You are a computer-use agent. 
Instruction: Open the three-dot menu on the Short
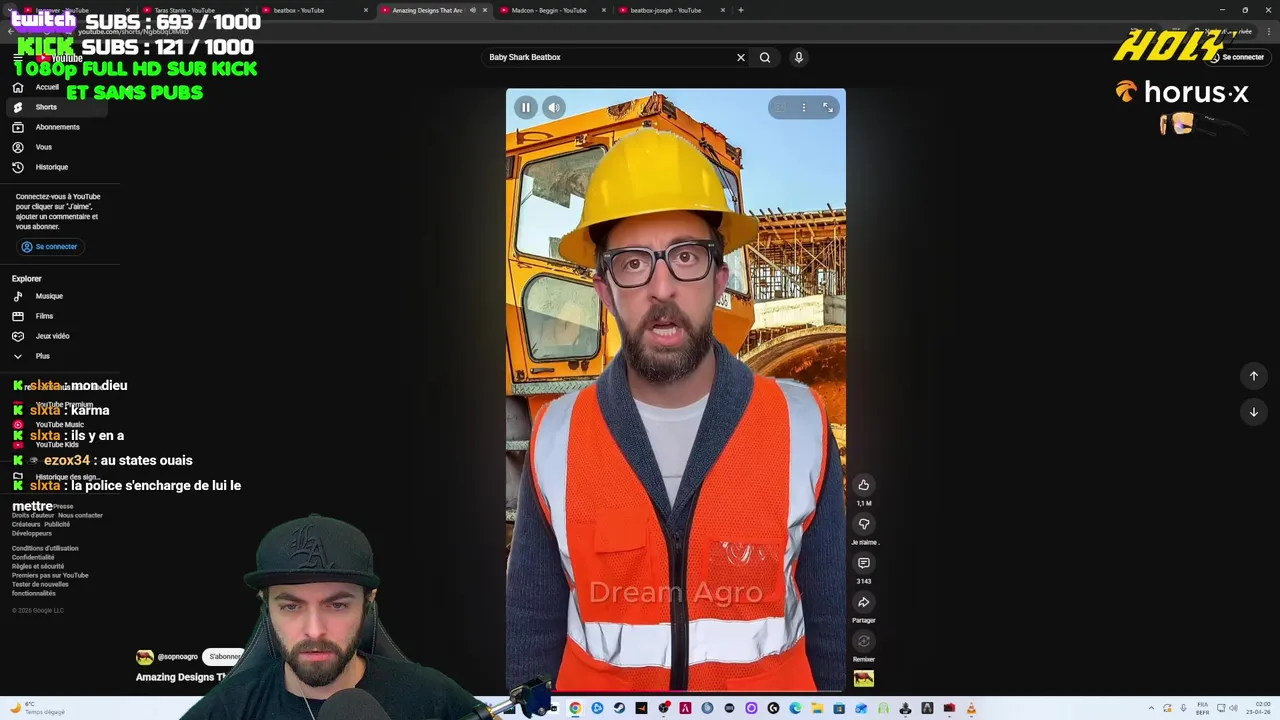(x=803, y=107)
